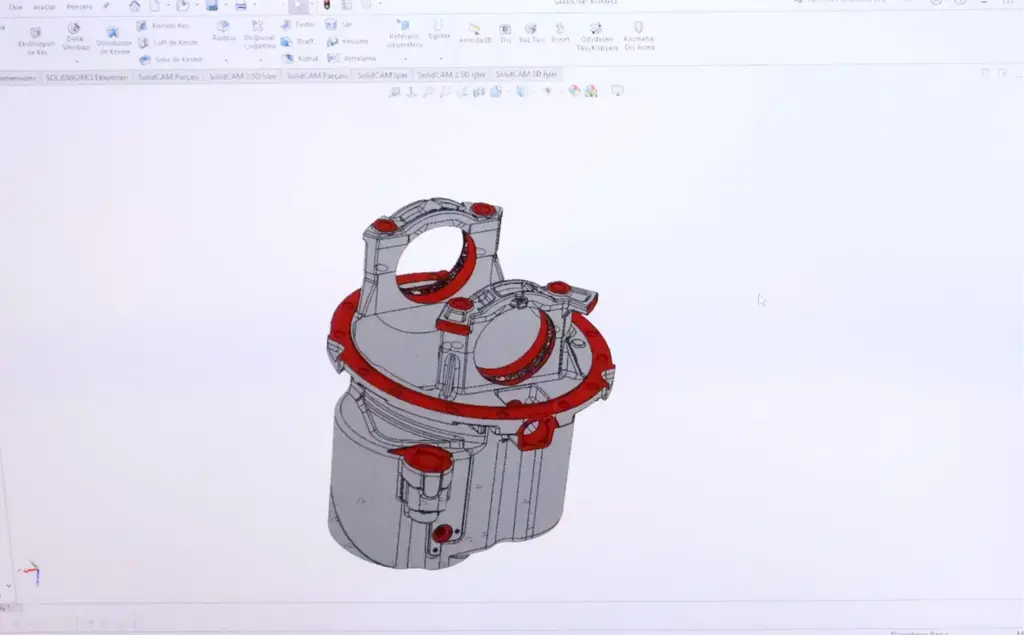Click the Feder rib tool
This screenshot has height=635, width=1024.
(298, 25)
